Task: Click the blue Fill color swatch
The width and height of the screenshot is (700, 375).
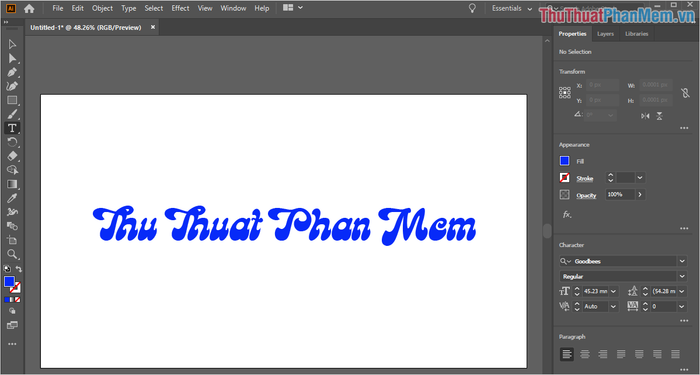Action: click(x=565, y=161)
